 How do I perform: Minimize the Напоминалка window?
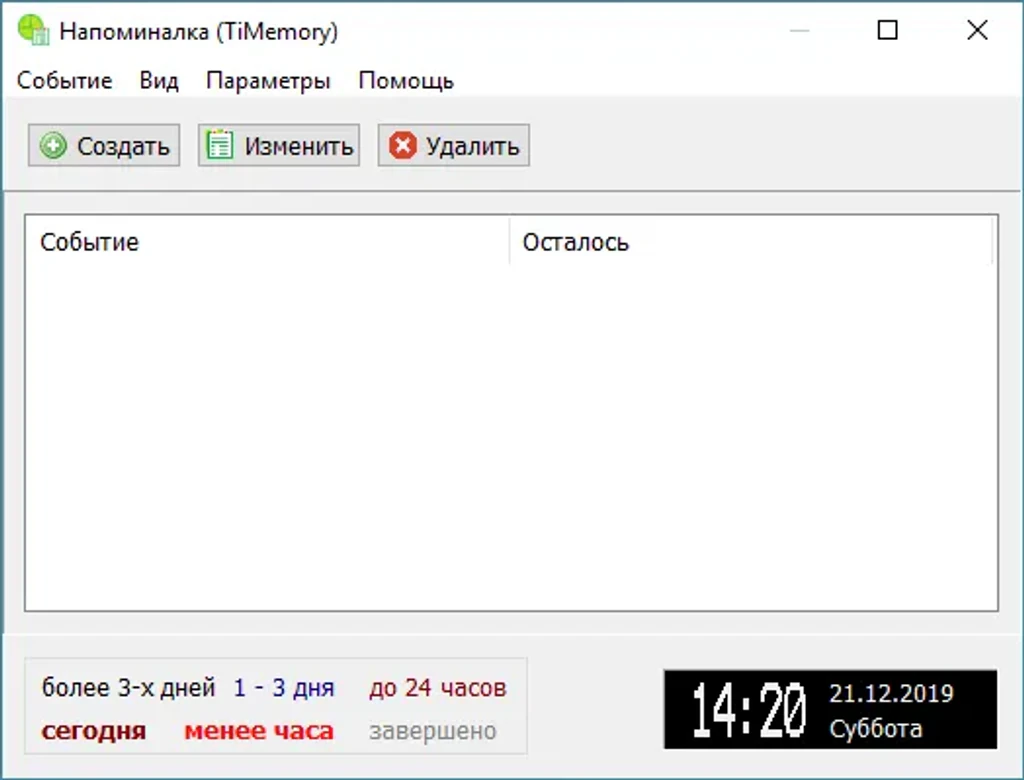799,30
